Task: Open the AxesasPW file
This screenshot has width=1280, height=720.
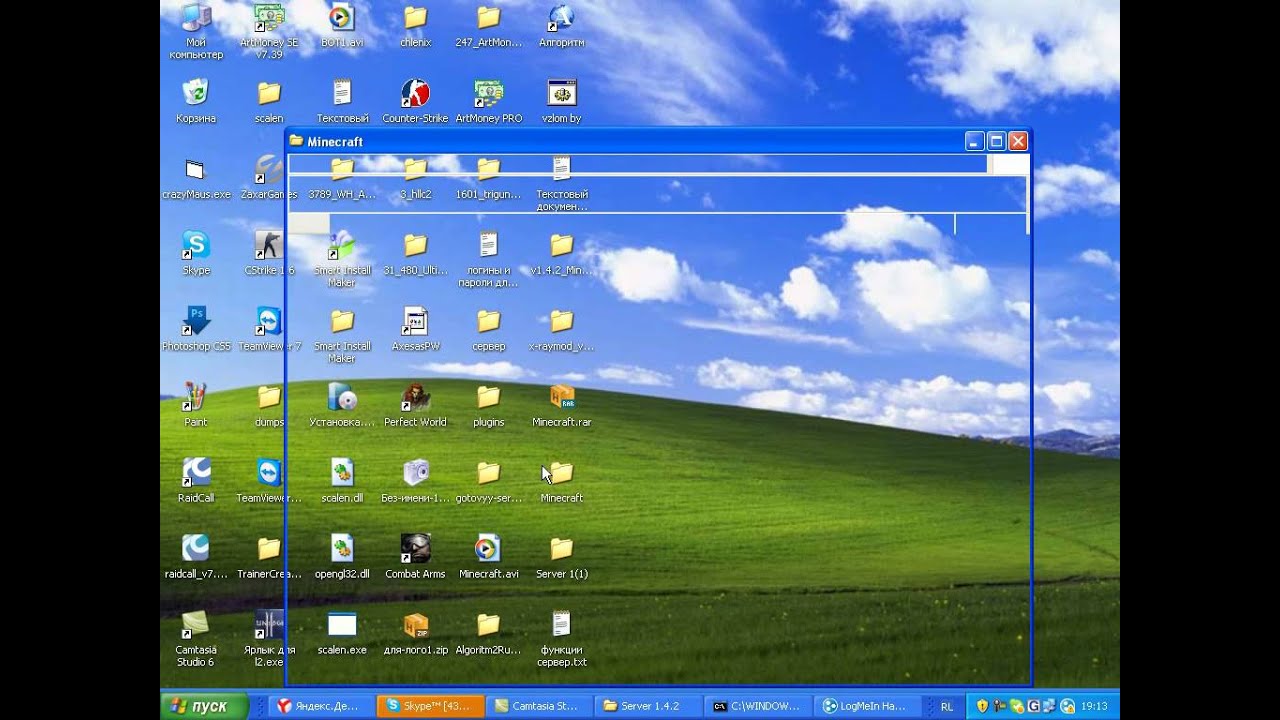Action: pos(415,329)
